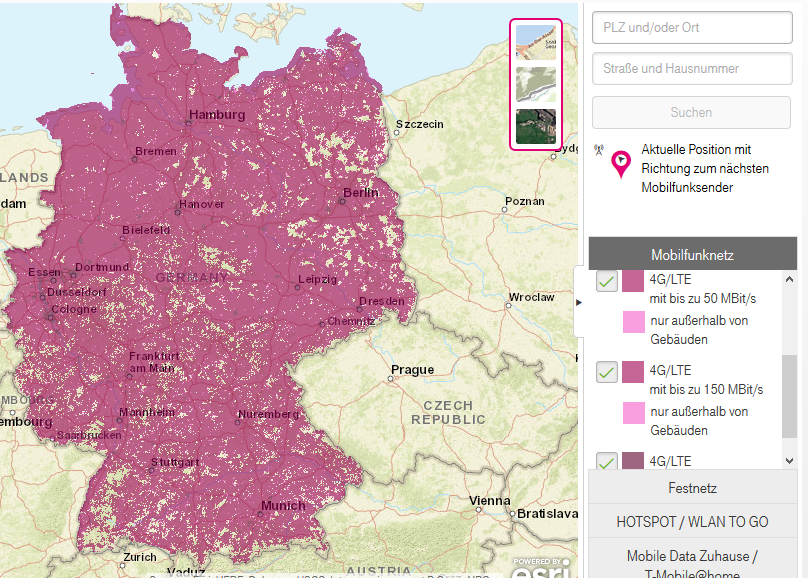Viewport: 808px width, 578px height.
Task: Click Dresden on the coverage map
Action: [x=382, y=301]
